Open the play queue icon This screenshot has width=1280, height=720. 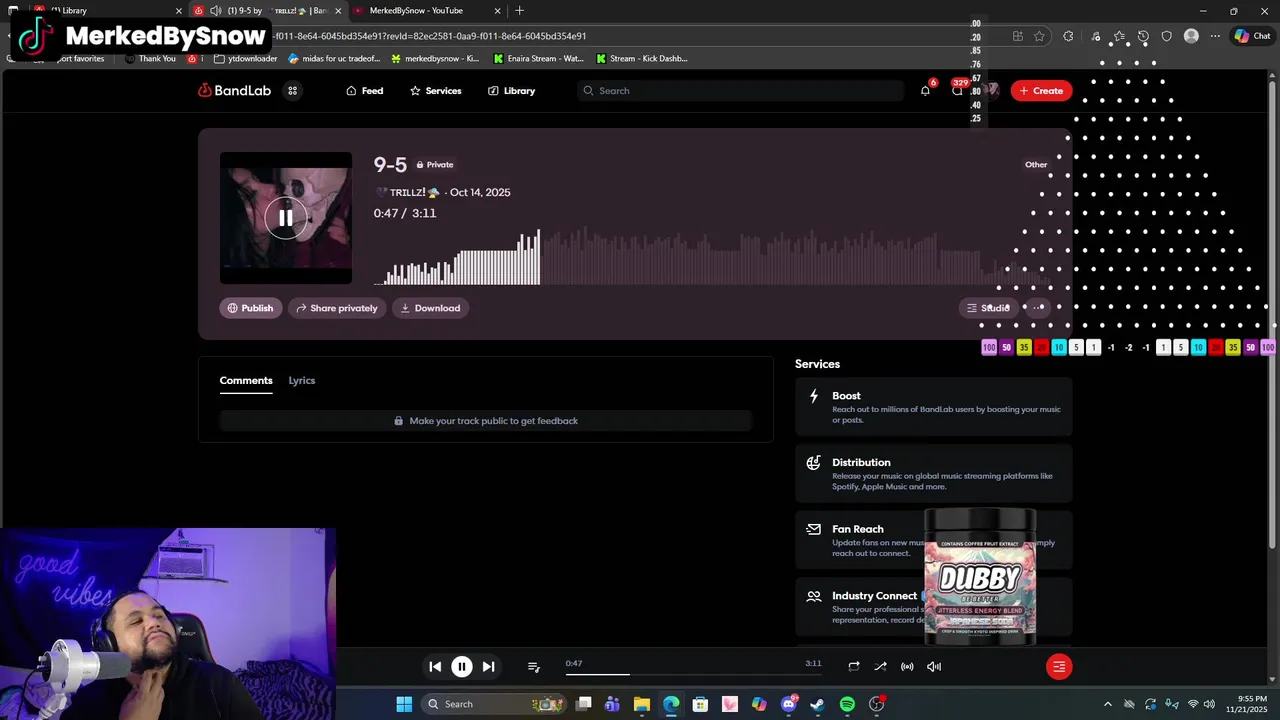click(x=534, y=666)
